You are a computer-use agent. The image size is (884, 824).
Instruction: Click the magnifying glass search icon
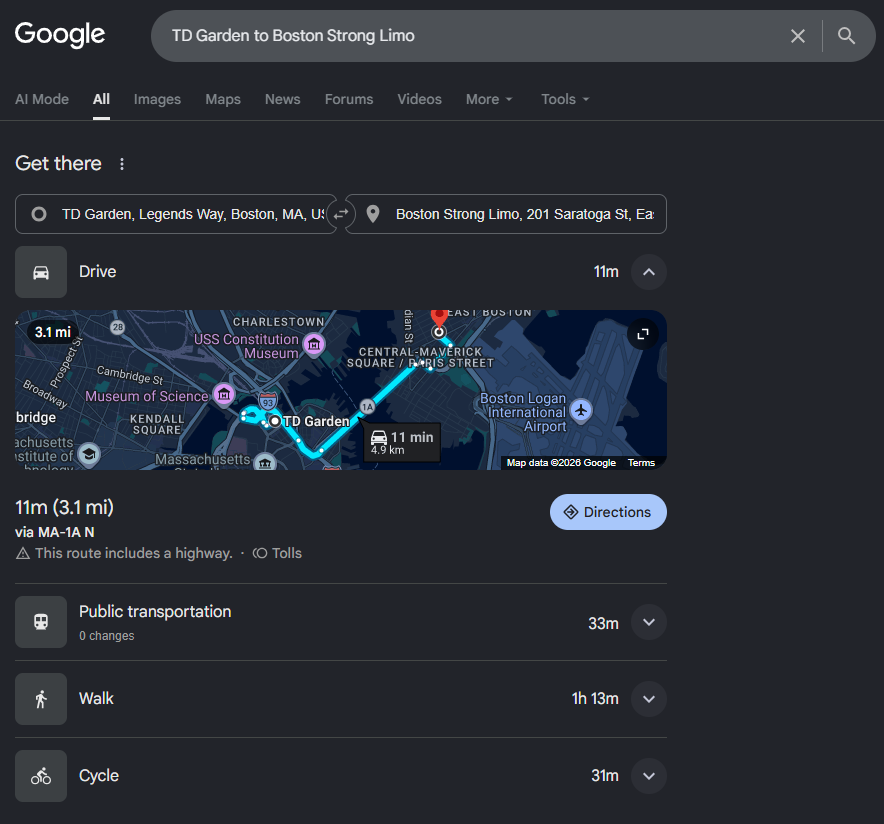point(846,36)
